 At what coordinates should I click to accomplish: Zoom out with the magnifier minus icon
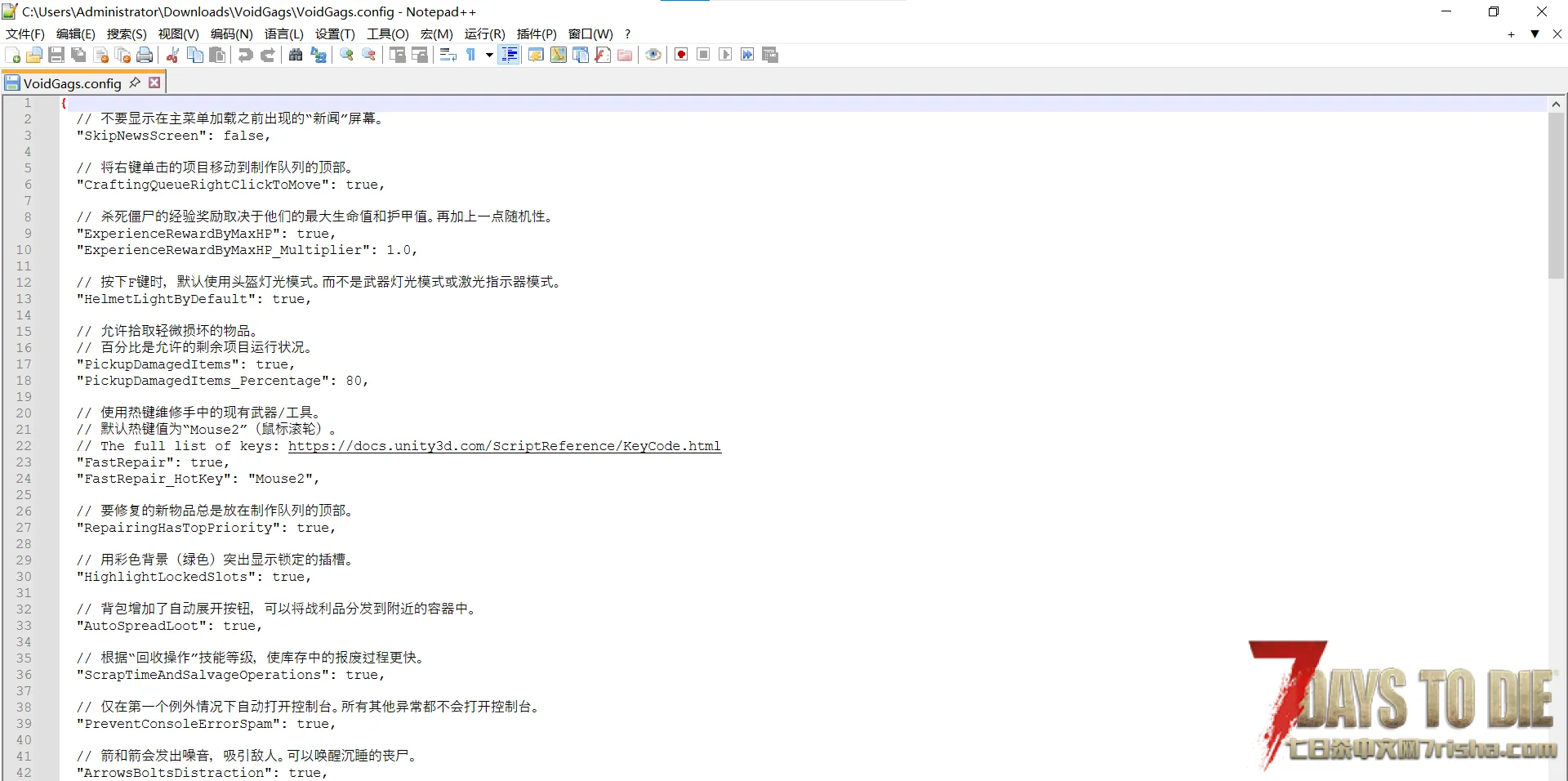(369, 55)
